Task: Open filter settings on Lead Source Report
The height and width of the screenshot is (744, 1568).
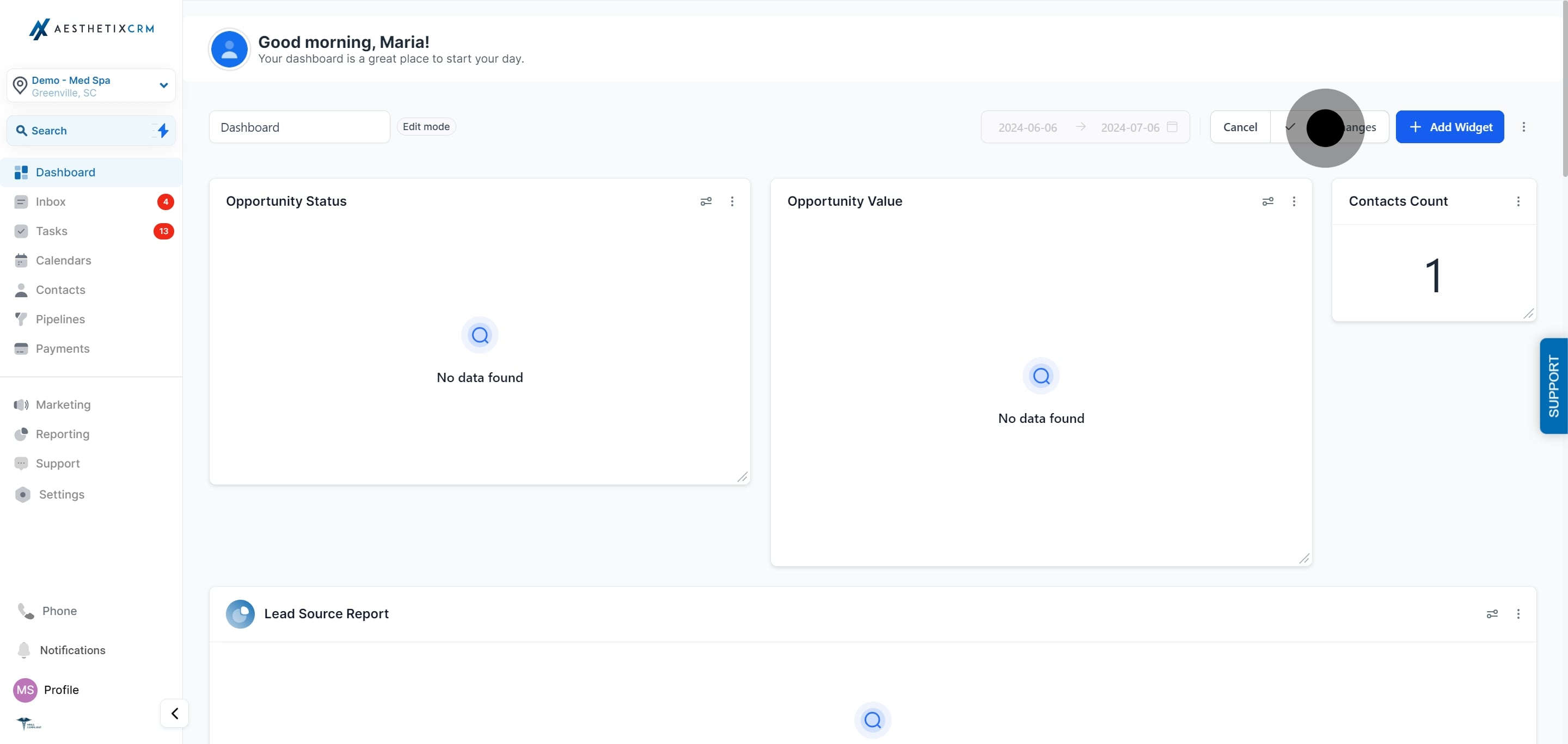Action: pos(1492,614)
